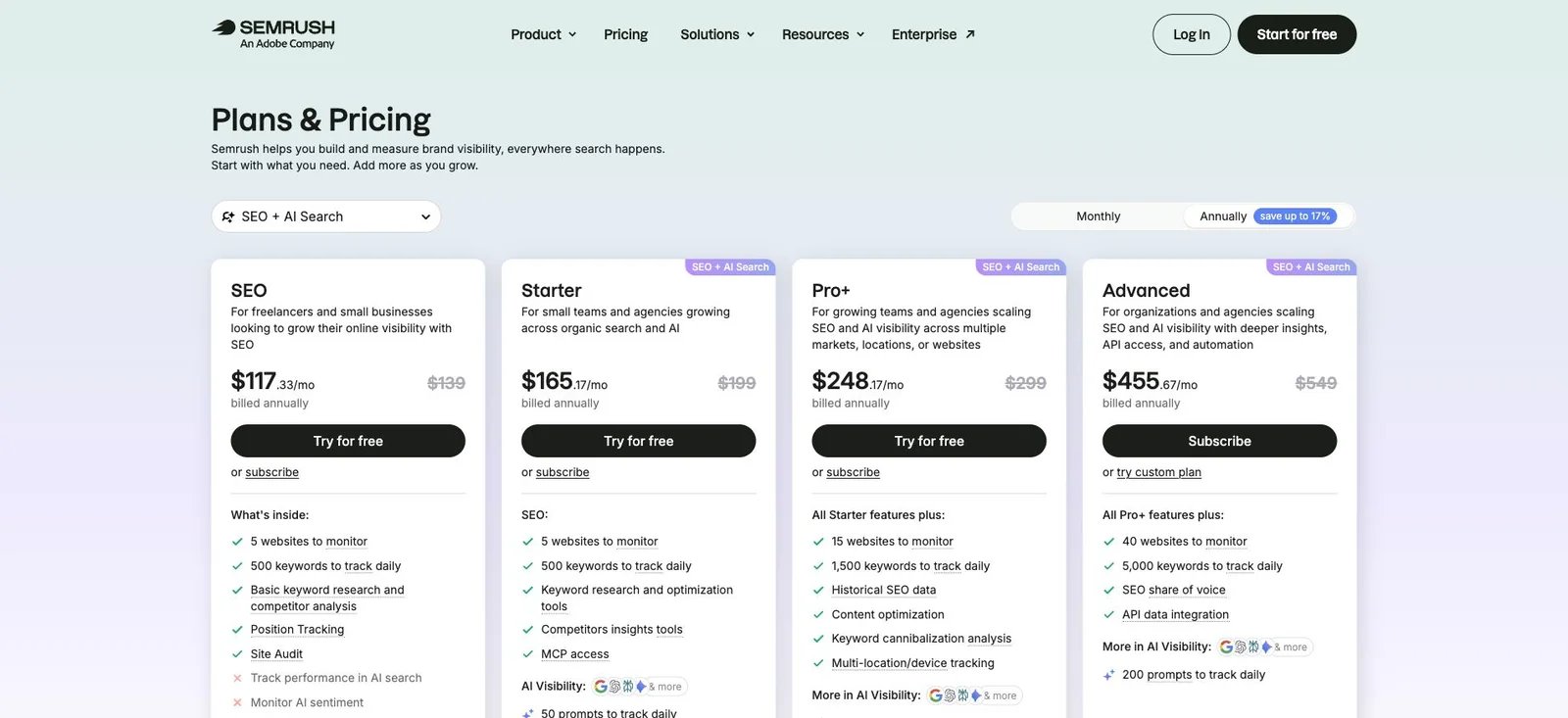Click 40 websites to monitor feature
Viewport: 1568px width, 718px height.
click(x=1184, y=542)
